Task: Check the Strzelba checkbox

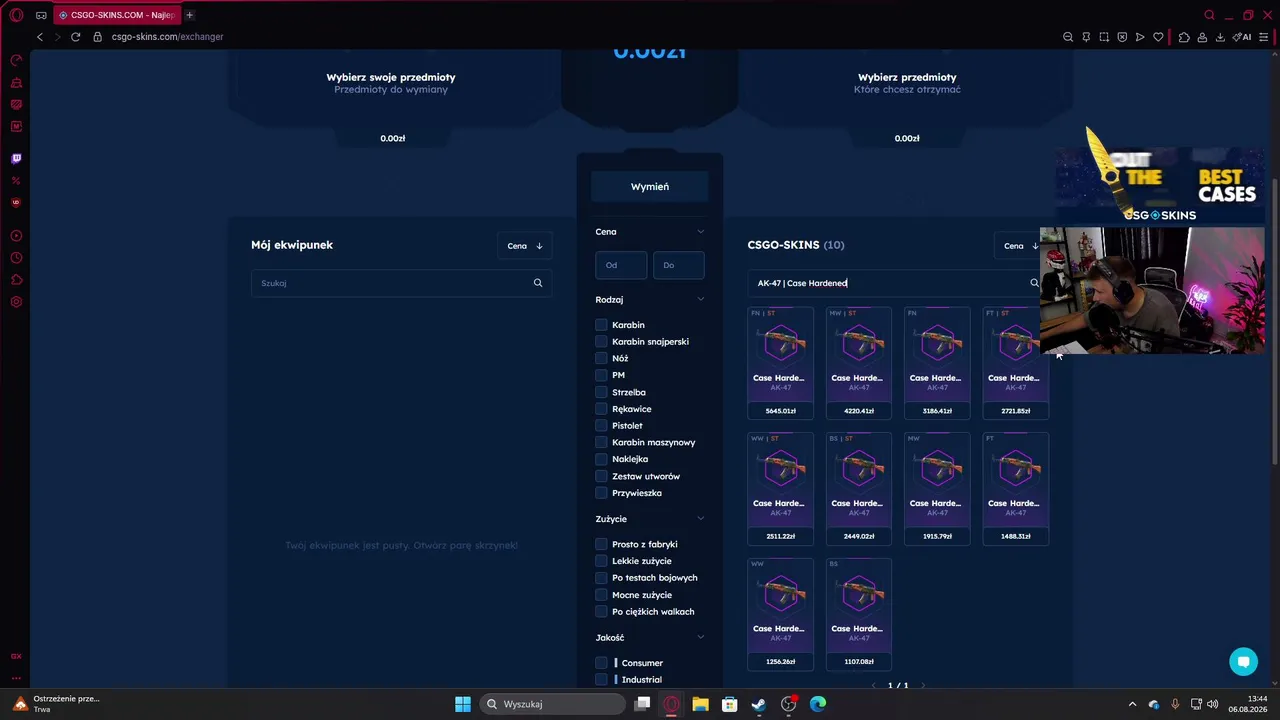Action: point(601,392)
